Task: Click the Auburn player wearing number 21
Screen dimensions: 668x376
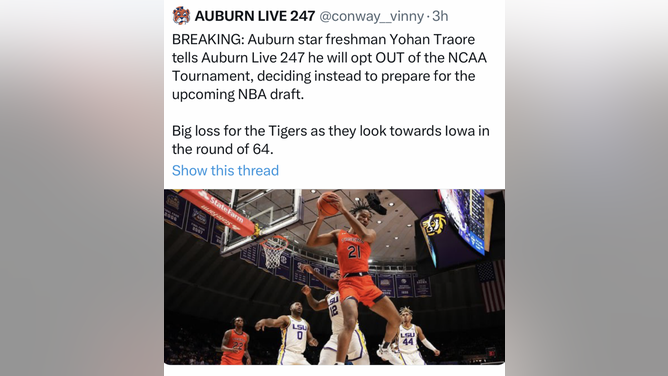Action: (x=352, y=273)
